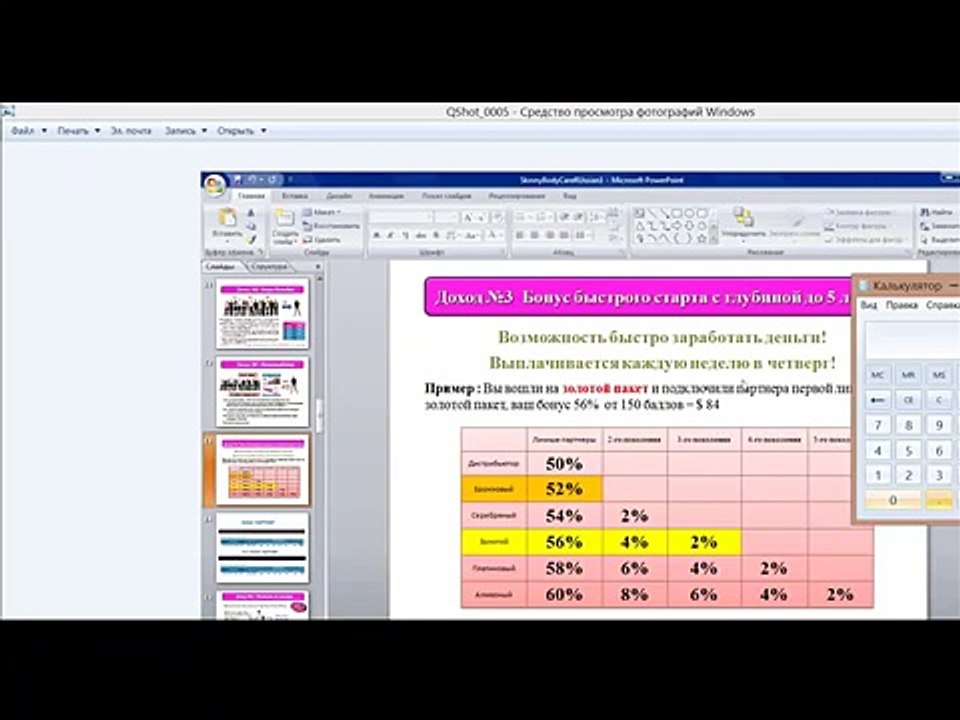Click the Clear formatting icon in font group
960x720 pixels.
497,217
